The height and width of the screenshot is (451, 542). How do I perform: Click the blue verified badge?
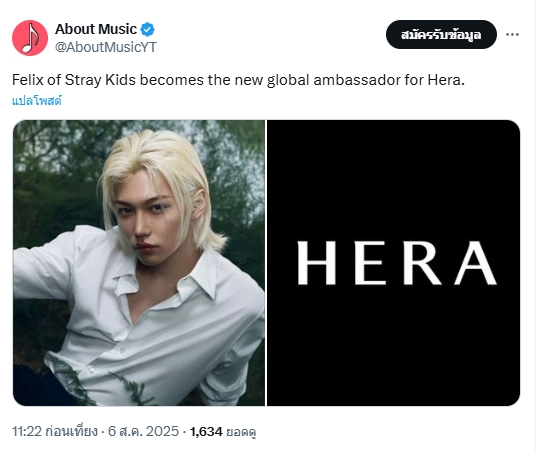coord(148,29)
